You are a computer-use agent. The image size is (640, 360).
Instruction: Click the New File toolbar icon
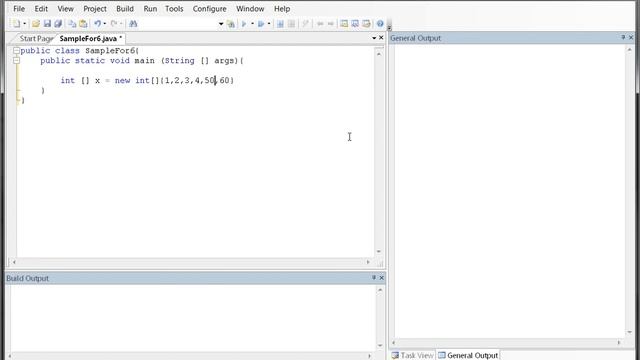click(16, 24)
